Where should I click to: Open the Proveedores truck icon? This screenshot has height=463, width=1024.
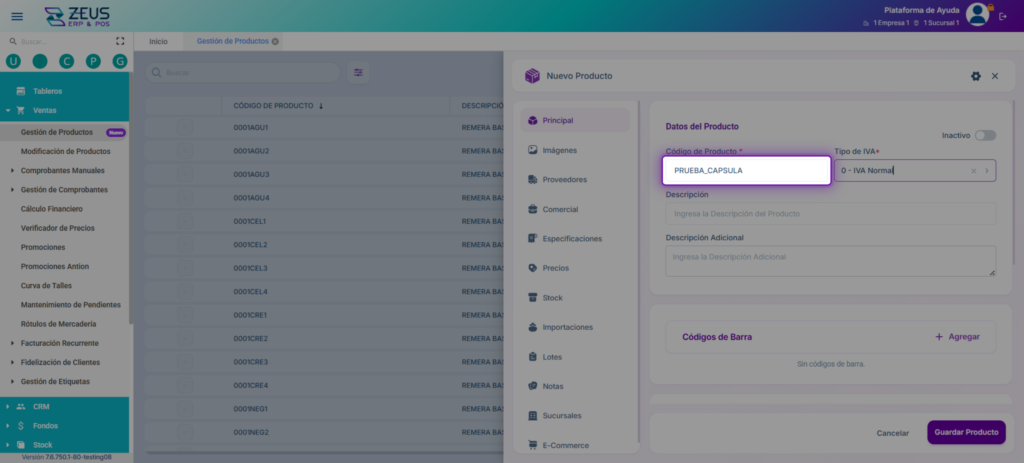point(532,180)
